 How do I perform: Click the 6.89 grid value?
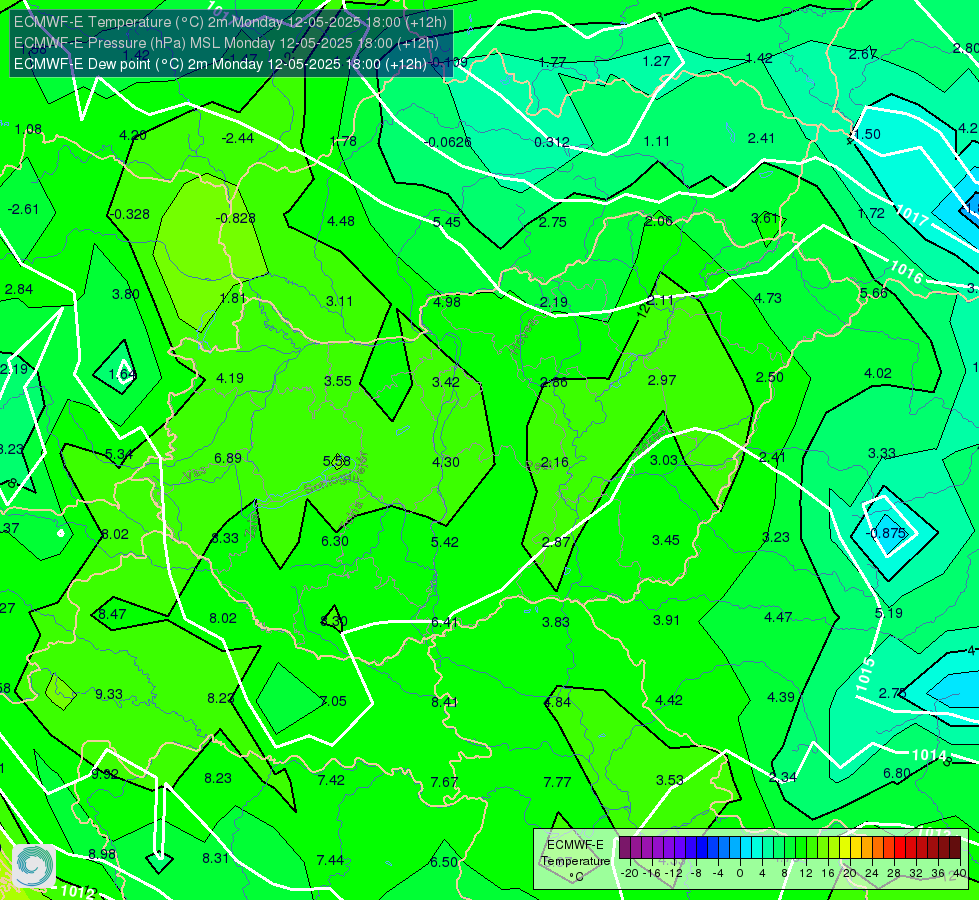point(228,458)
